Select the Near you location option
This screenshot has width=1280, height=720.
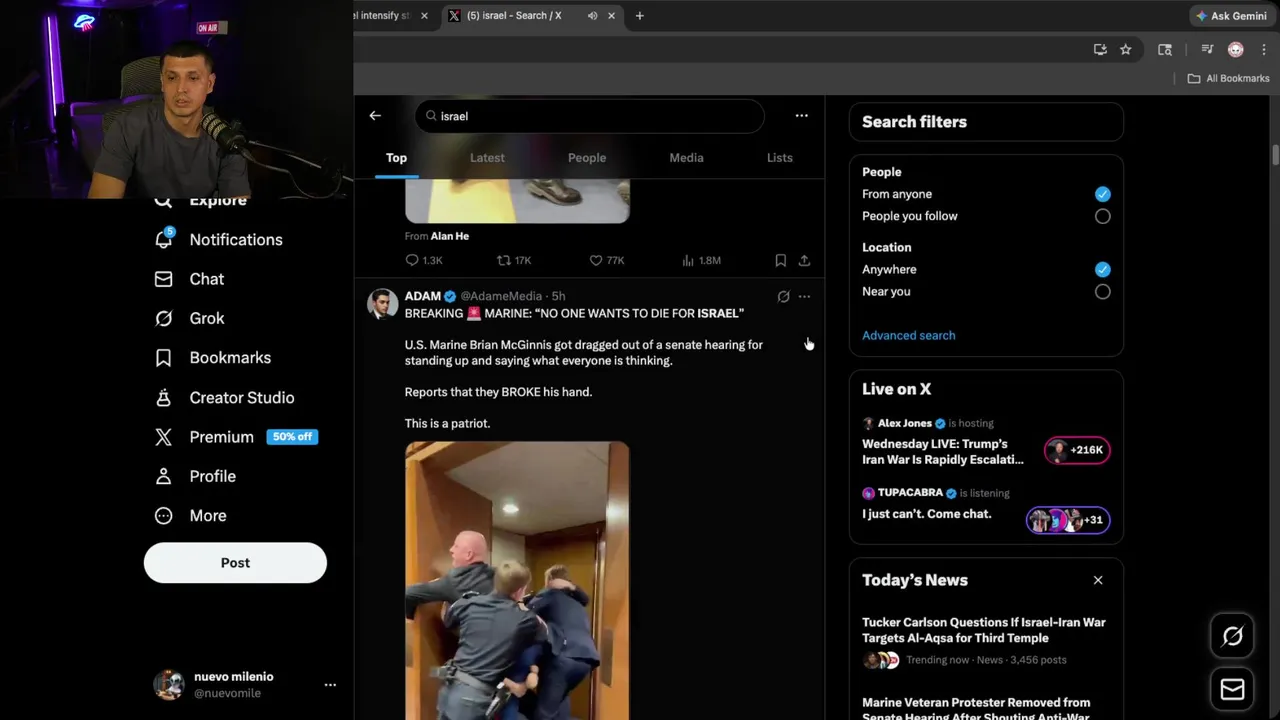(1102, 291)
